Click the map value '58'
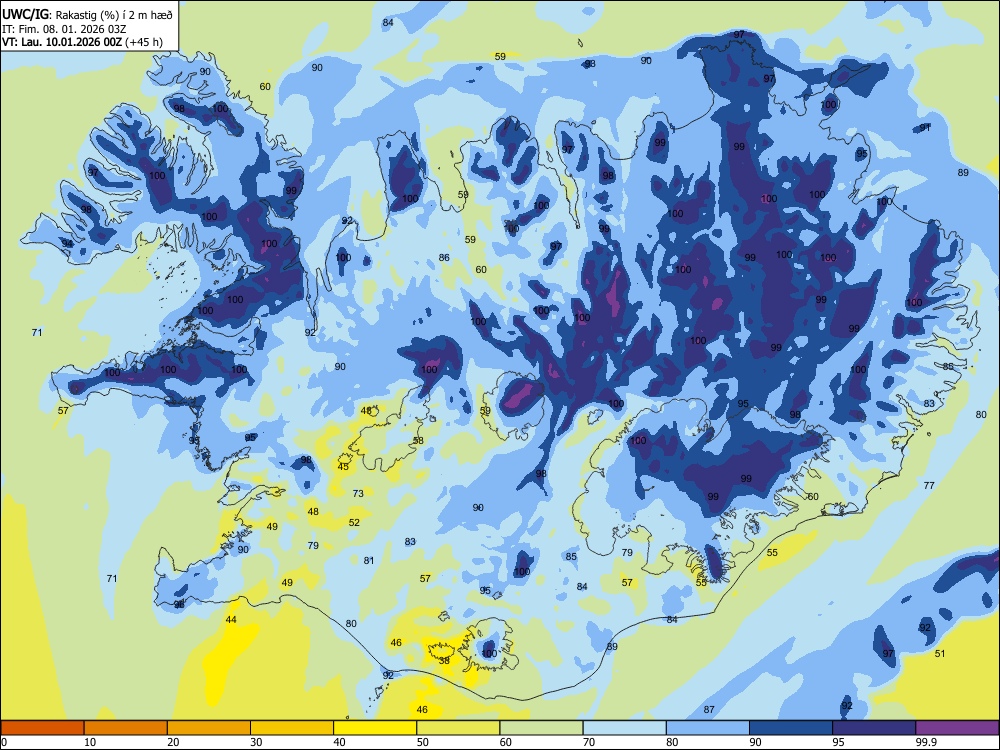Screen dimensions: 1000x750 (418, 440)
